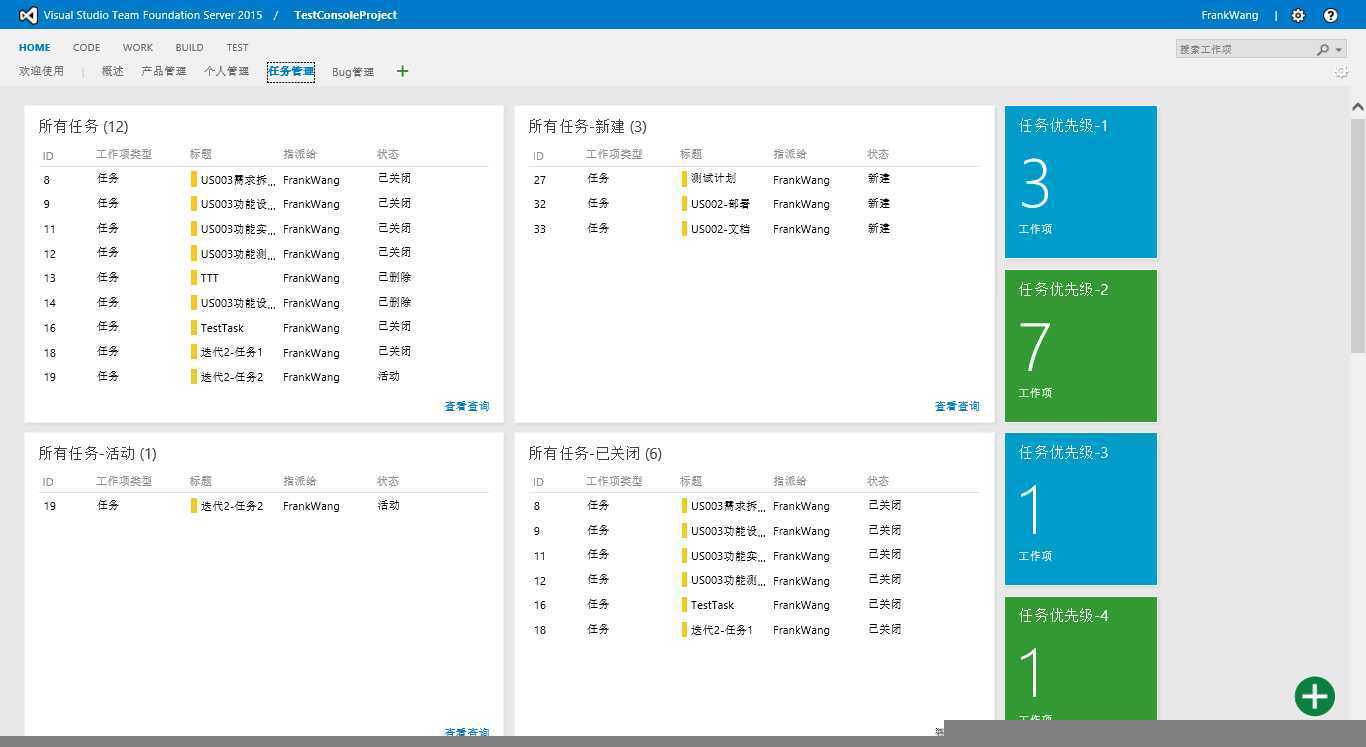Switch to the CODE hub

pos(86,47)
